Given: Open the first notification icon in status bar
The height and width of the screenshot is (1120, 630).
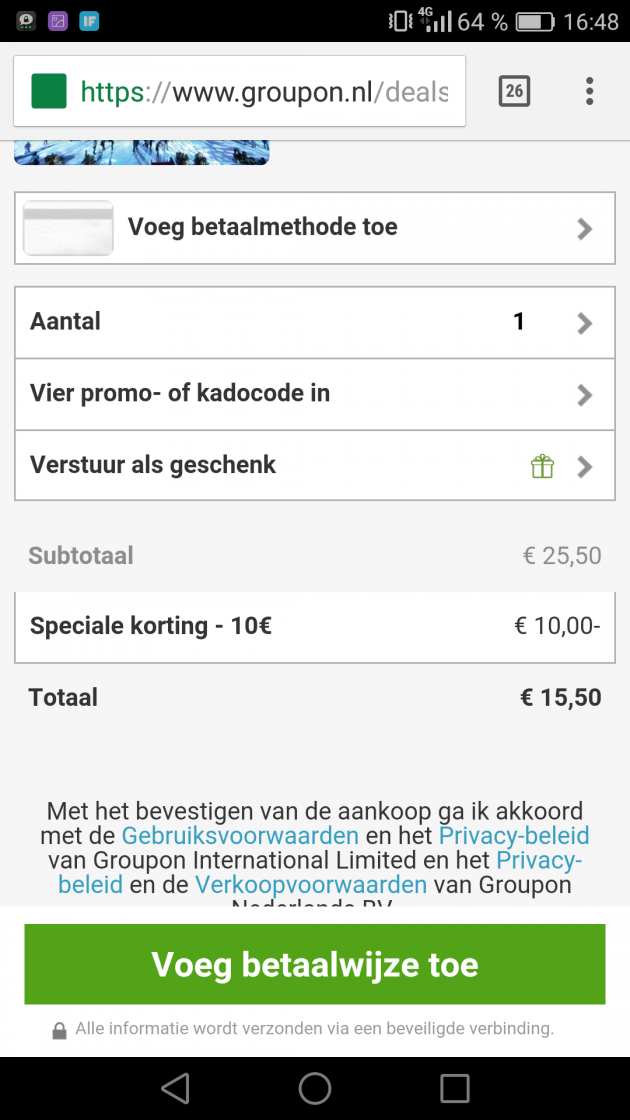Looking at the screenshot, I should pyautogui.click(x=26, y=21).
